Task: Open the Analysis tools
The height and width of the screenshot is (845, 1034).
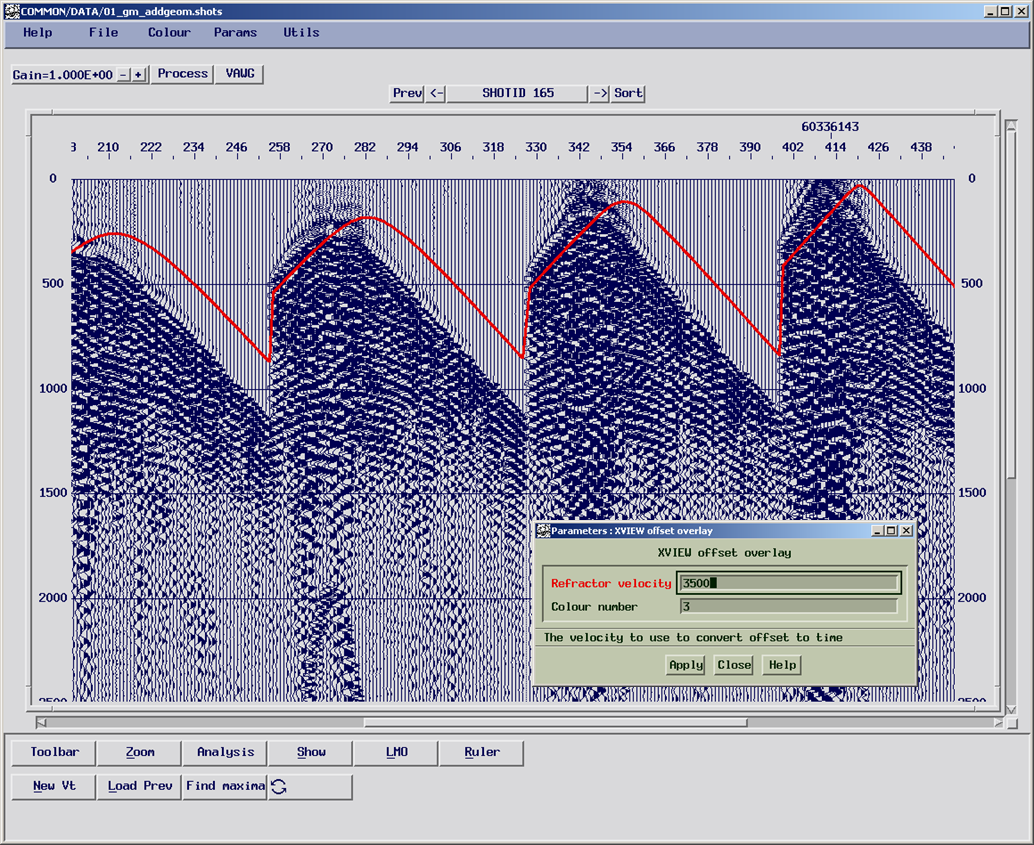Action: coord(224,752)
